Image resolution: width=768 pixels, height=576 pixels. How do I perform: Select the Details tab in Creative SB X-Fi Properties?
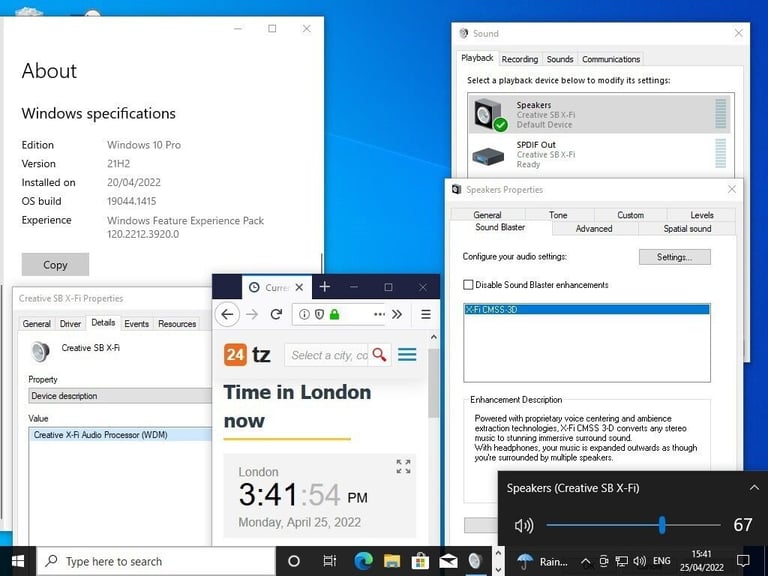pos(103,322)
